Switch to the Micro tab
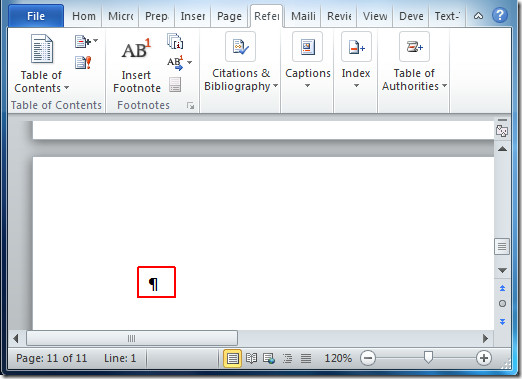Image resolution: width=522 pixels, height=379 pixels. coord(121,16)
